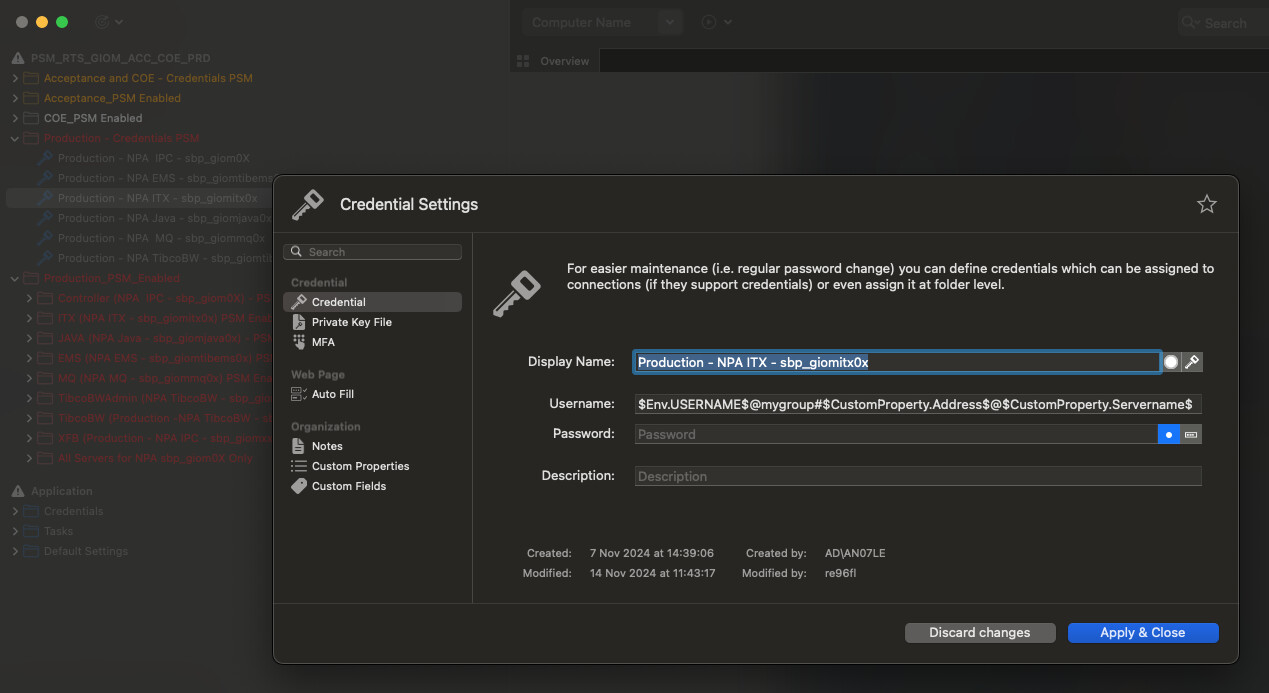Image resolution: width=1269 pixels, height=693 pixels.
Task: Open the icon picker beside Display Name
Action: (1191, 362)
